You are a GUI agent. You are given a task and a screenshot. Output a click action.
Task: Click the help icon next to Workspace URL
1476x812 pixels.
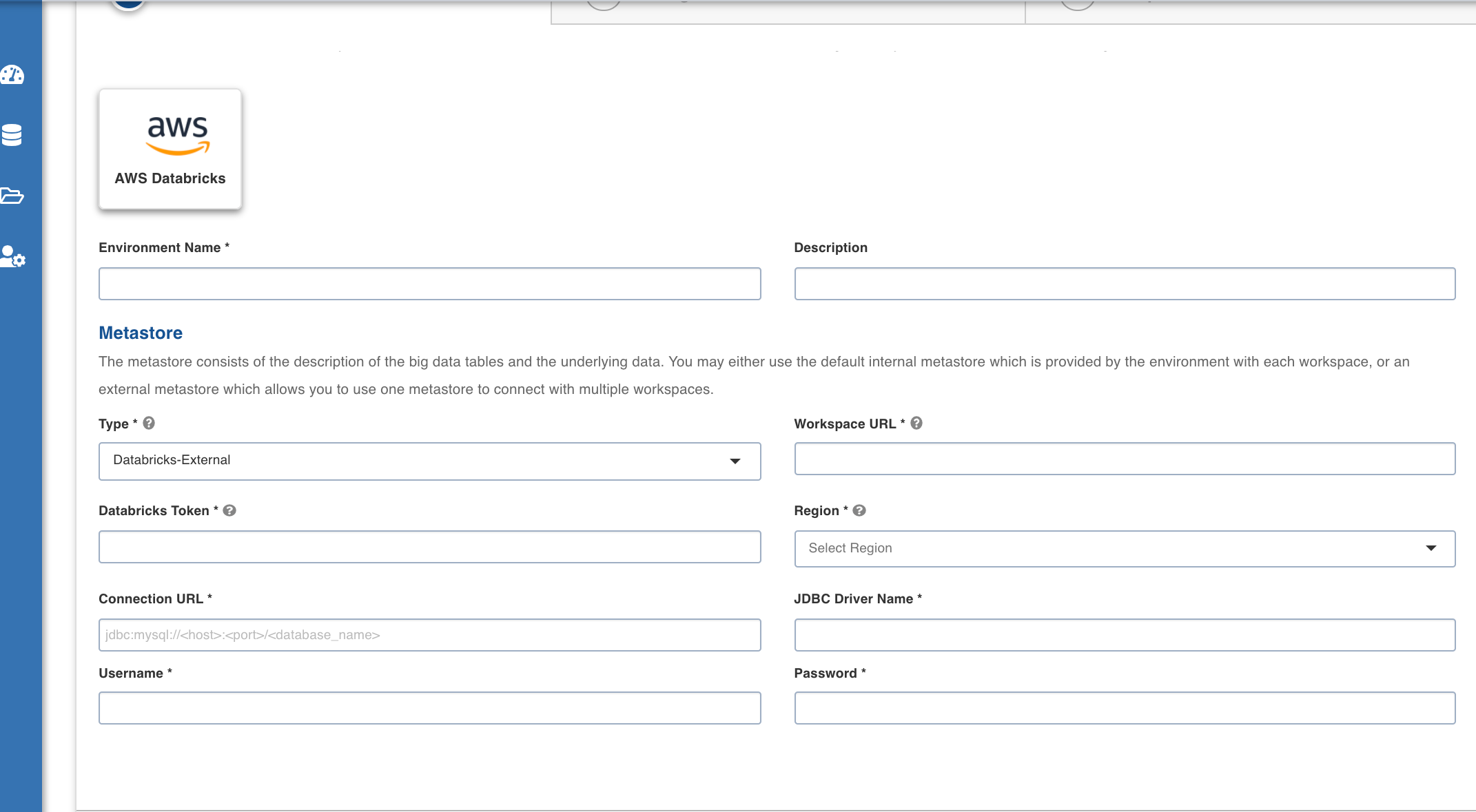916,423
